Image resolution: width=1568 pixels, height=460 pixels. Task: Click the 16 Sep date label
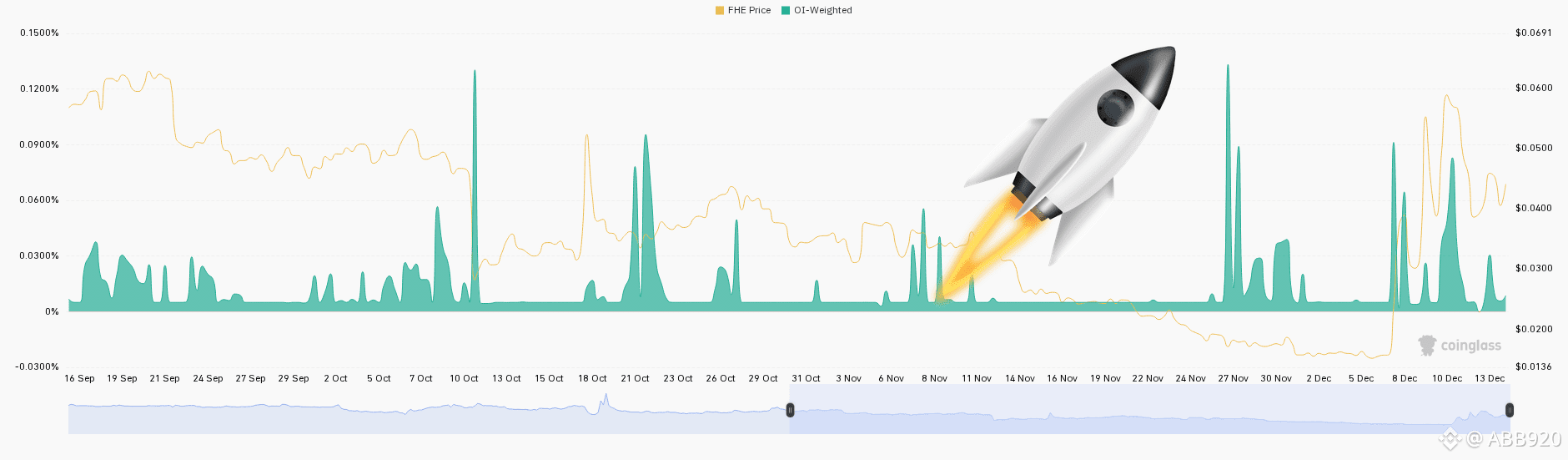(x=79, y=378)
